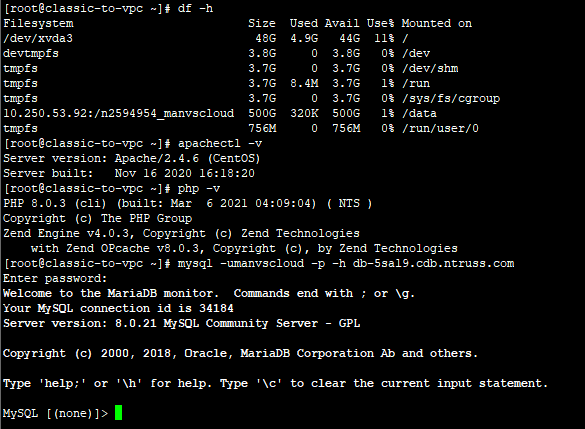Click the Mounted on column header
Viewport: 585px width, 429px height.
[437, 23]
